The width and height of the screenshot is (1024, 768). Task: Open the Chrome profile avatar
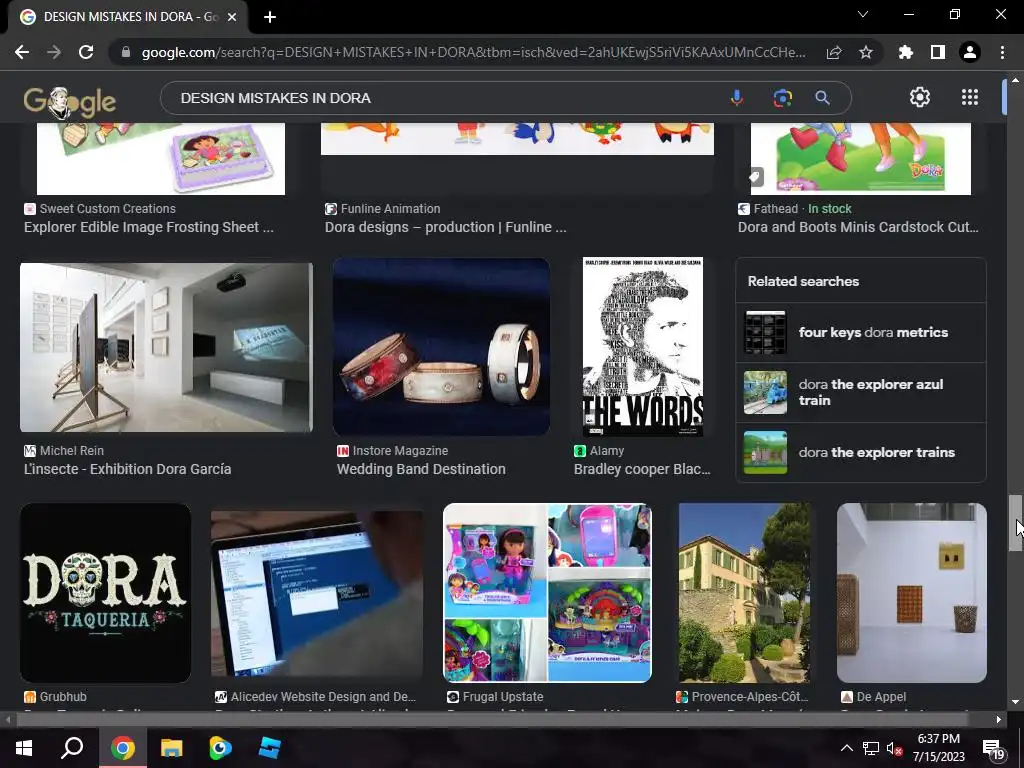point(969,52)
